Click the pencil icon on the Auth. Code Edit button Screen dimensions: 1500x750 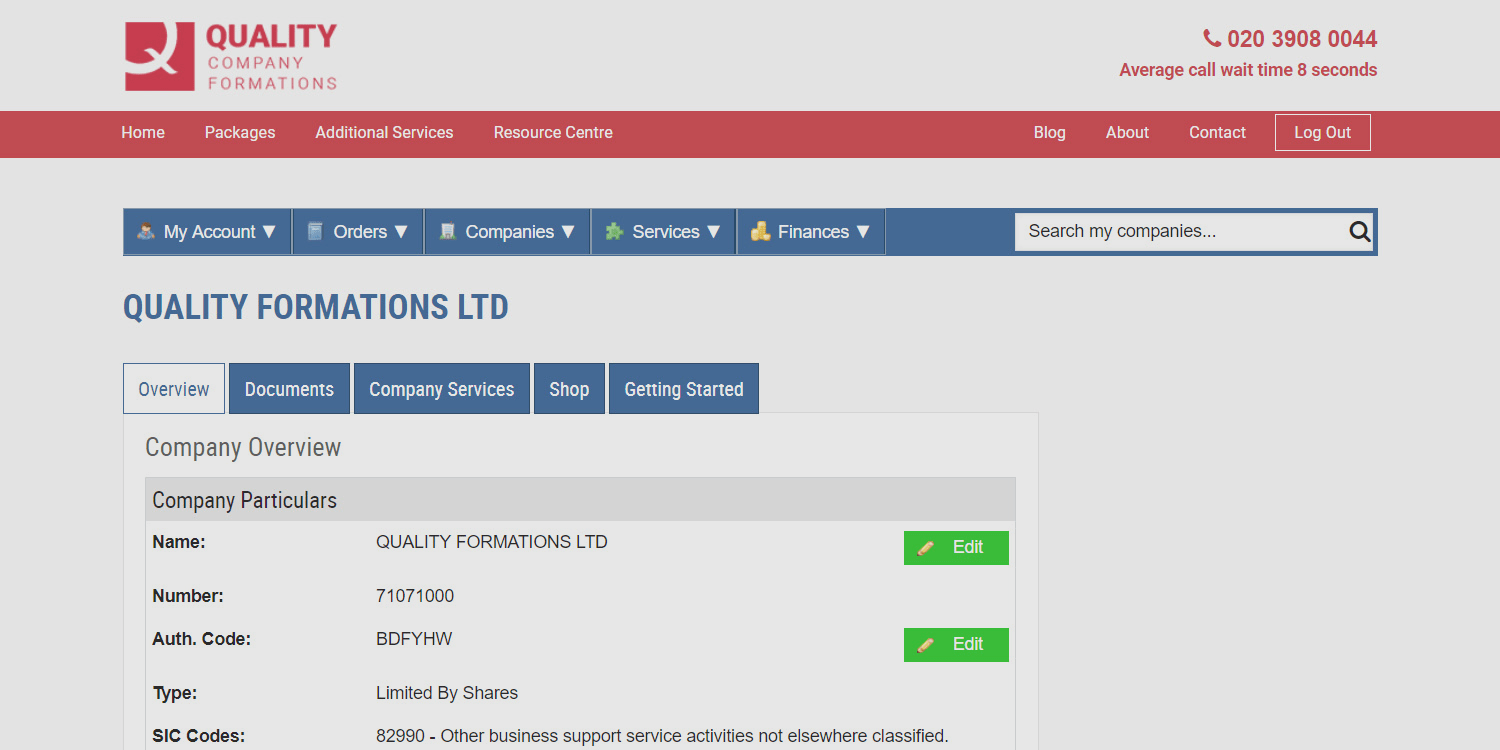click(926, 644)
